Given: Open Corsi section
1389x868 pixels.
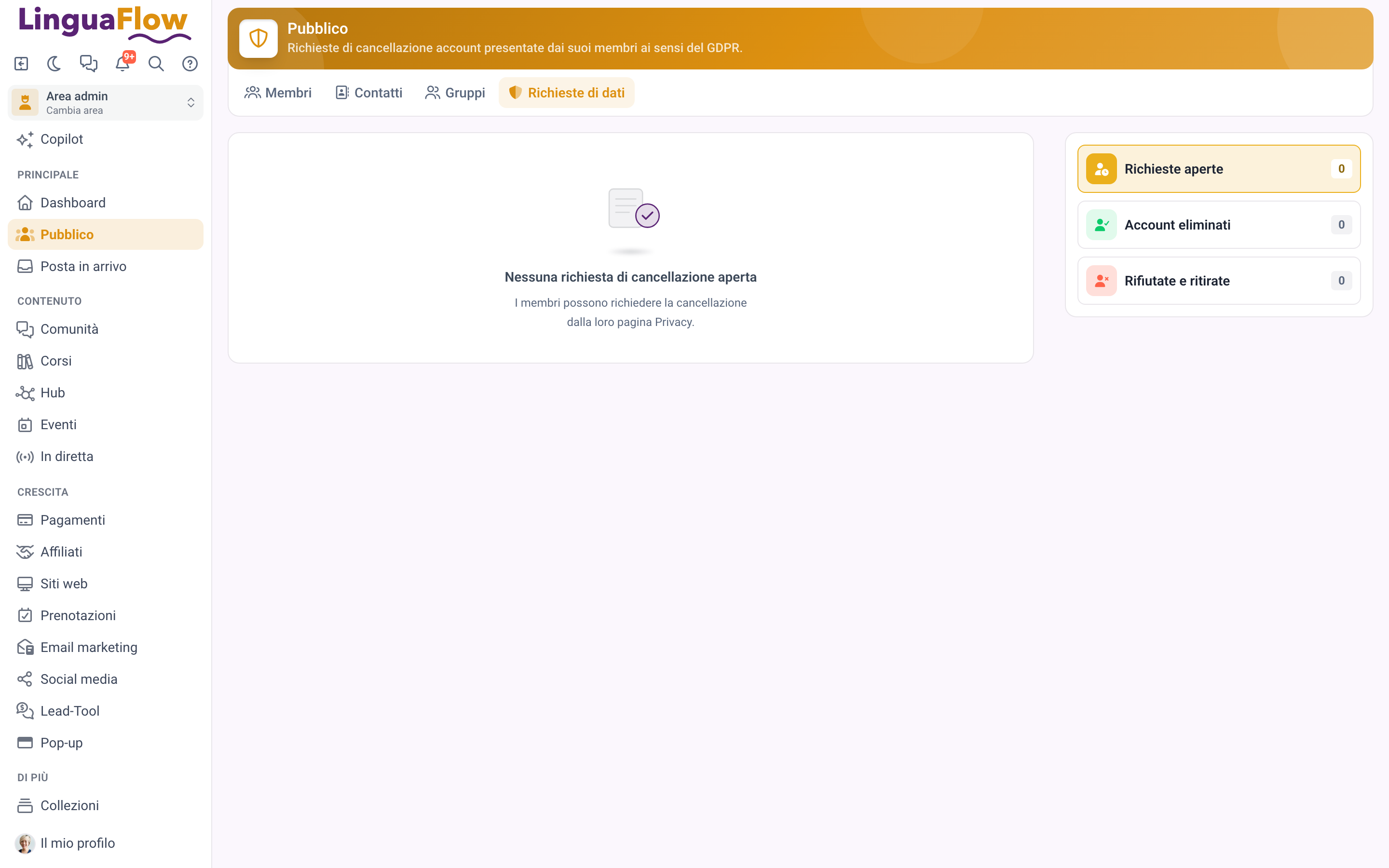Looking at the screenshot, I should tap(106, 361).
